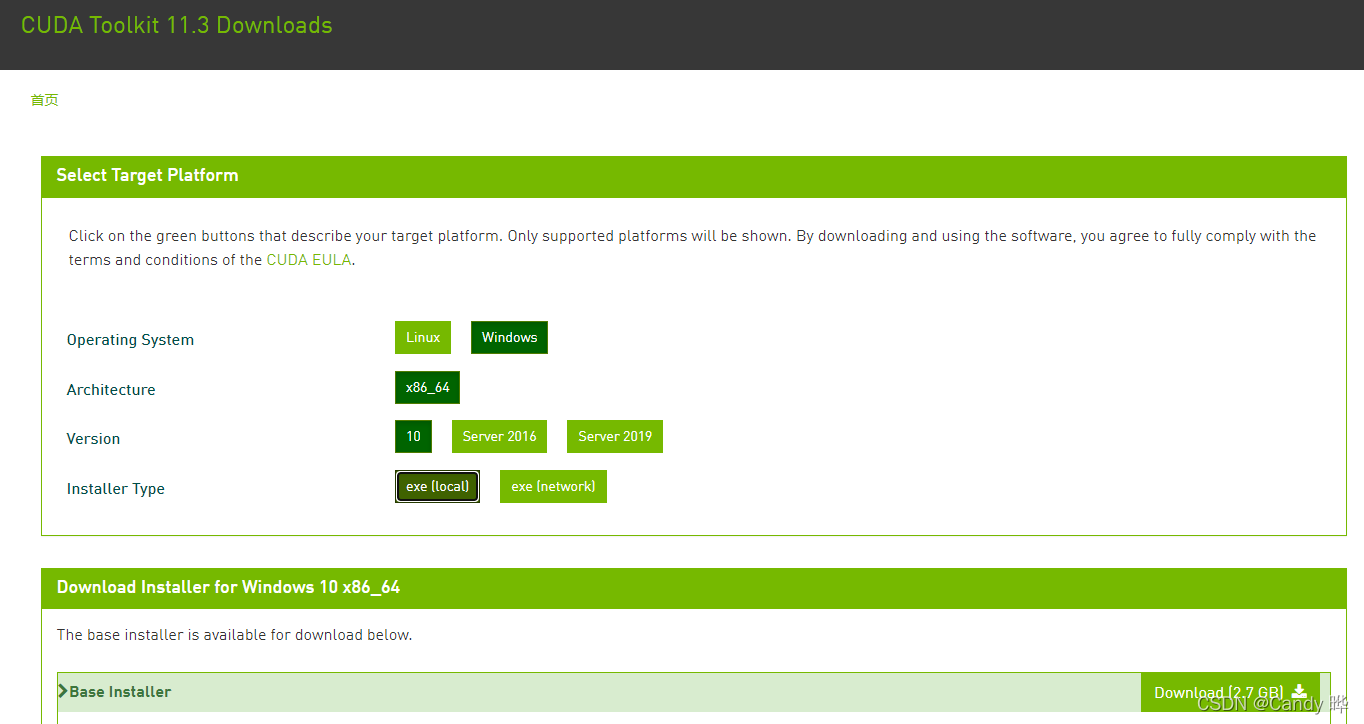This screenshot has width=1364, height=724.
Task: Choose the exe (network) installer type
Action: tap(553, 486)
